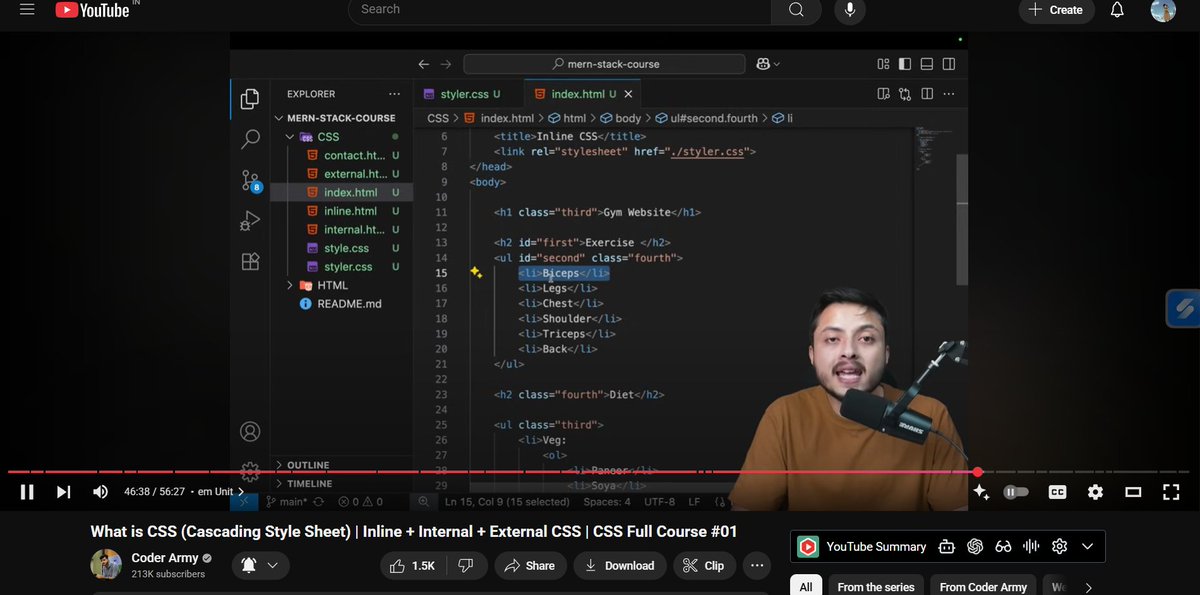This screenshot has width=1200, height=595.
Task: Click the split editor icon above the code
Action: tap(927, 93)
